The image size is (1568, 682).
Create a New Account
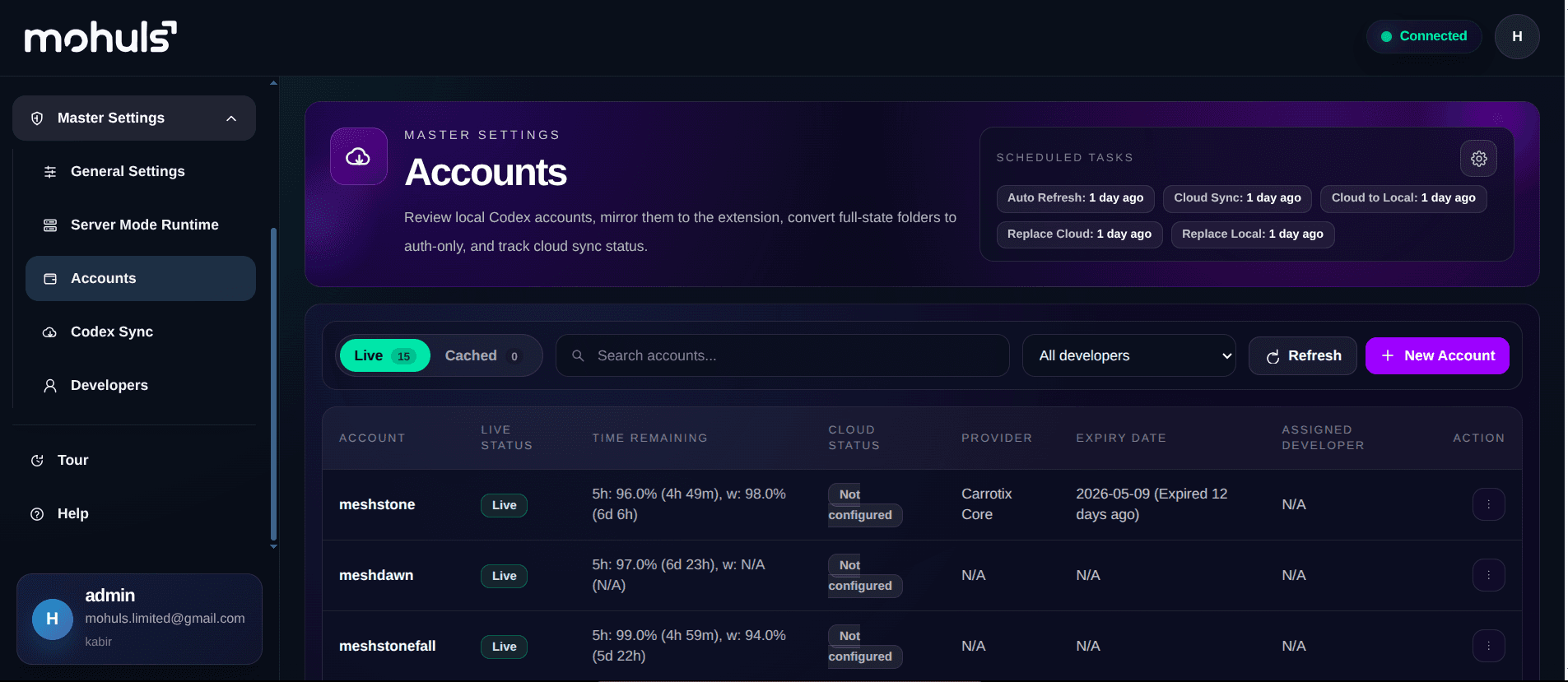point(1437,355)
